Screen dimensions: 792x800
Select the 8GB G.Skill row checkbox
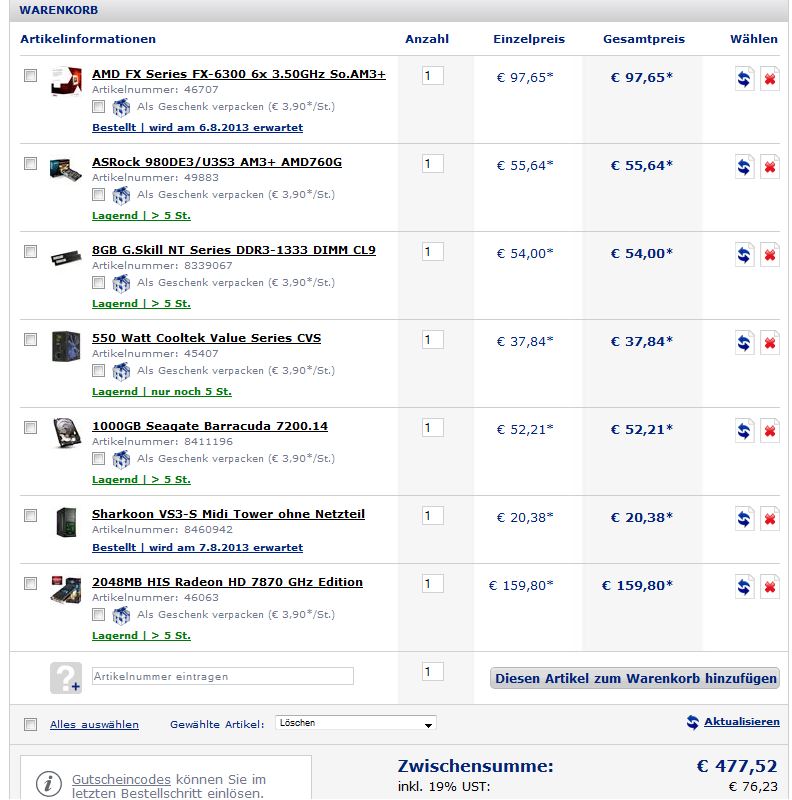pyautogui.click(x=31, y=252)
